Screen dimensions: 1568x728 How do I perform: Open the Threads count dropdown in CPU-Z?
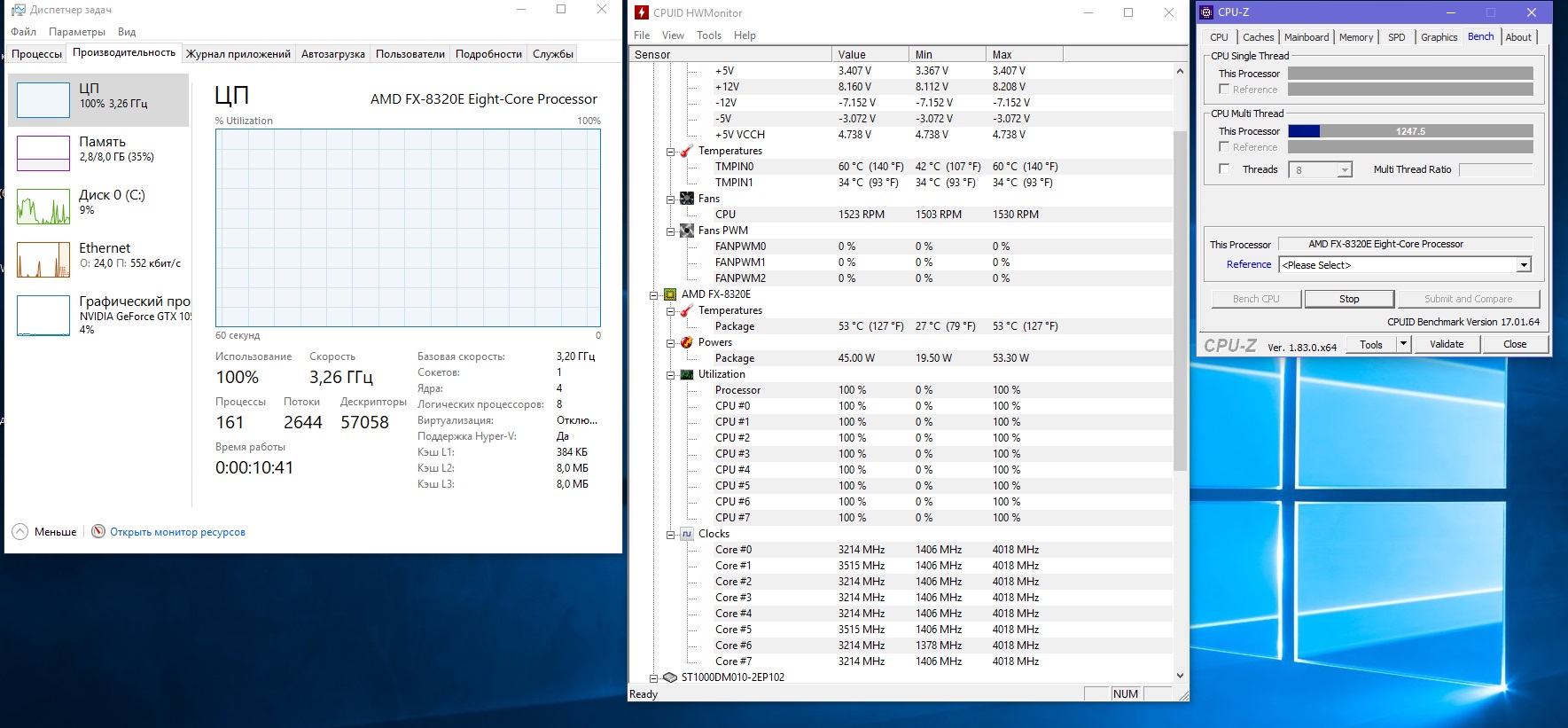1345,170
